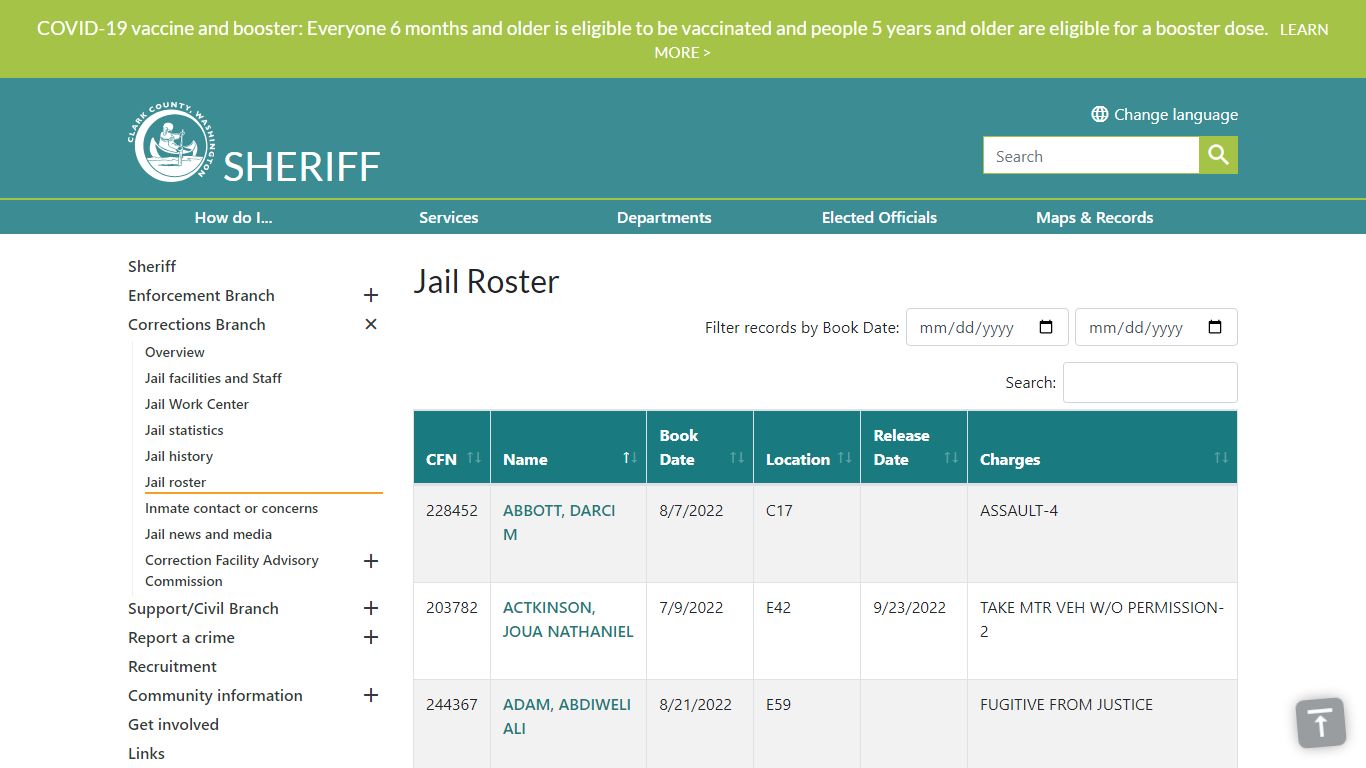Click location cell E42
1366x768 pixels.
tap(778, 607)
